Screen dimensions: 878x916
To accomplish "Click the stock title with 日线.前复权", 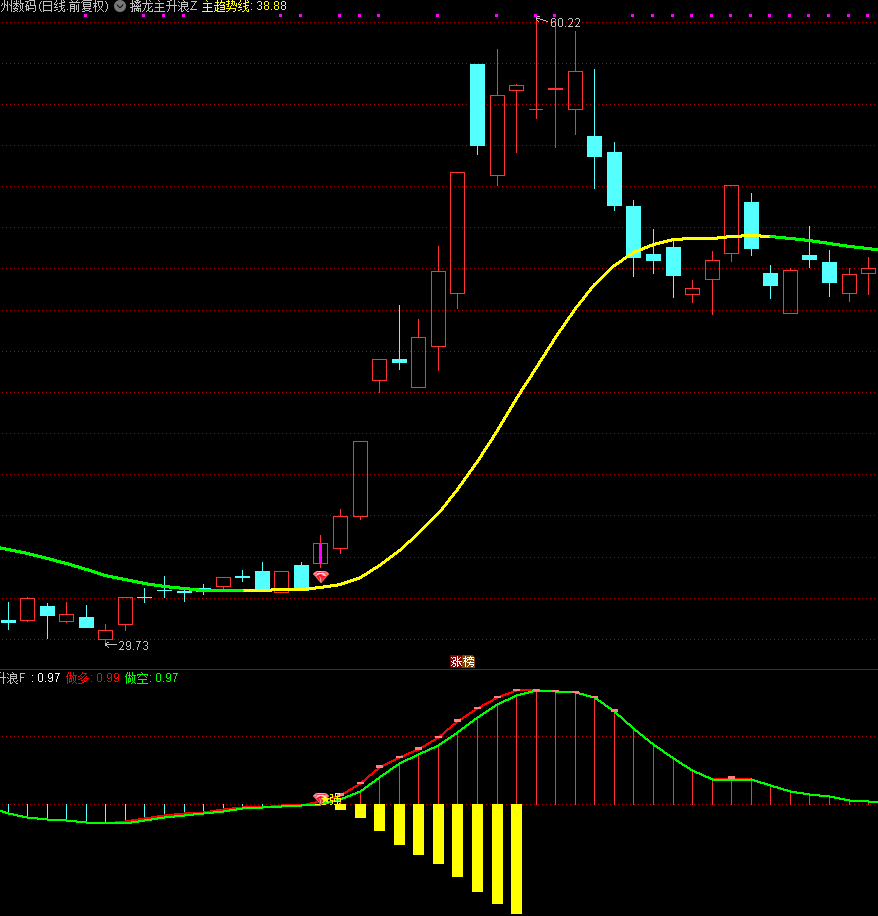I will pyautogui.click(x=54, y=6).
